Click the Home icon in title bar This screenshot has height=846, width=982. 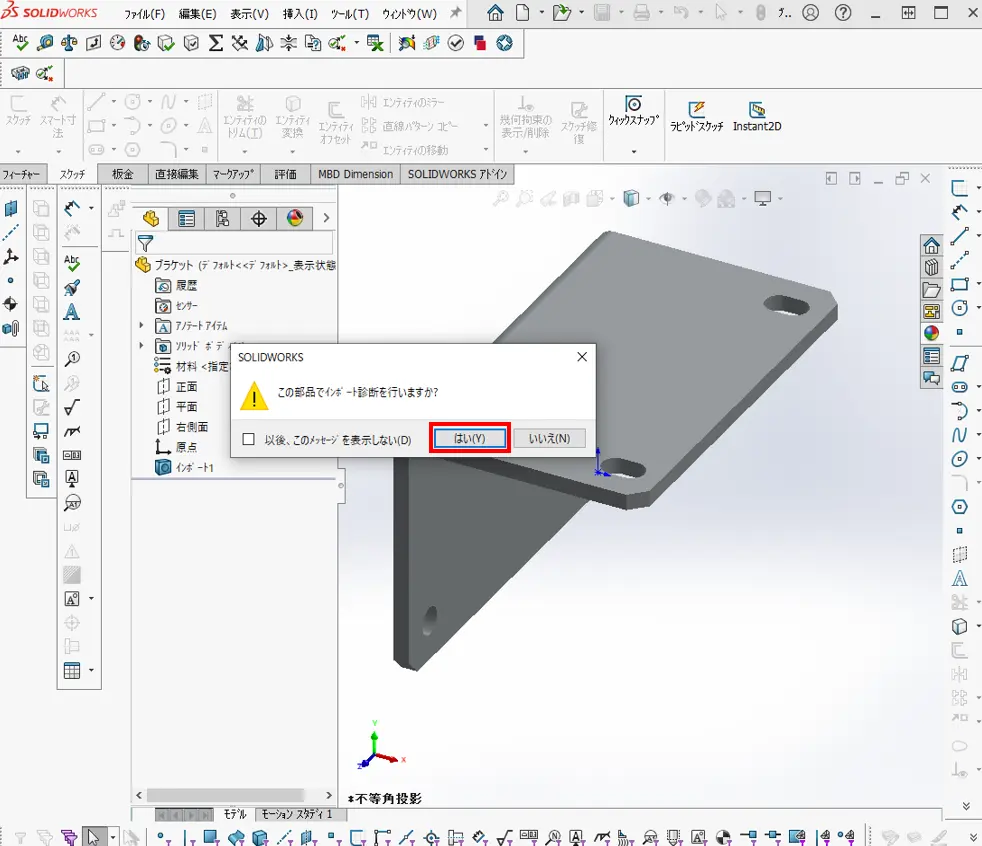tap(495, 13)
